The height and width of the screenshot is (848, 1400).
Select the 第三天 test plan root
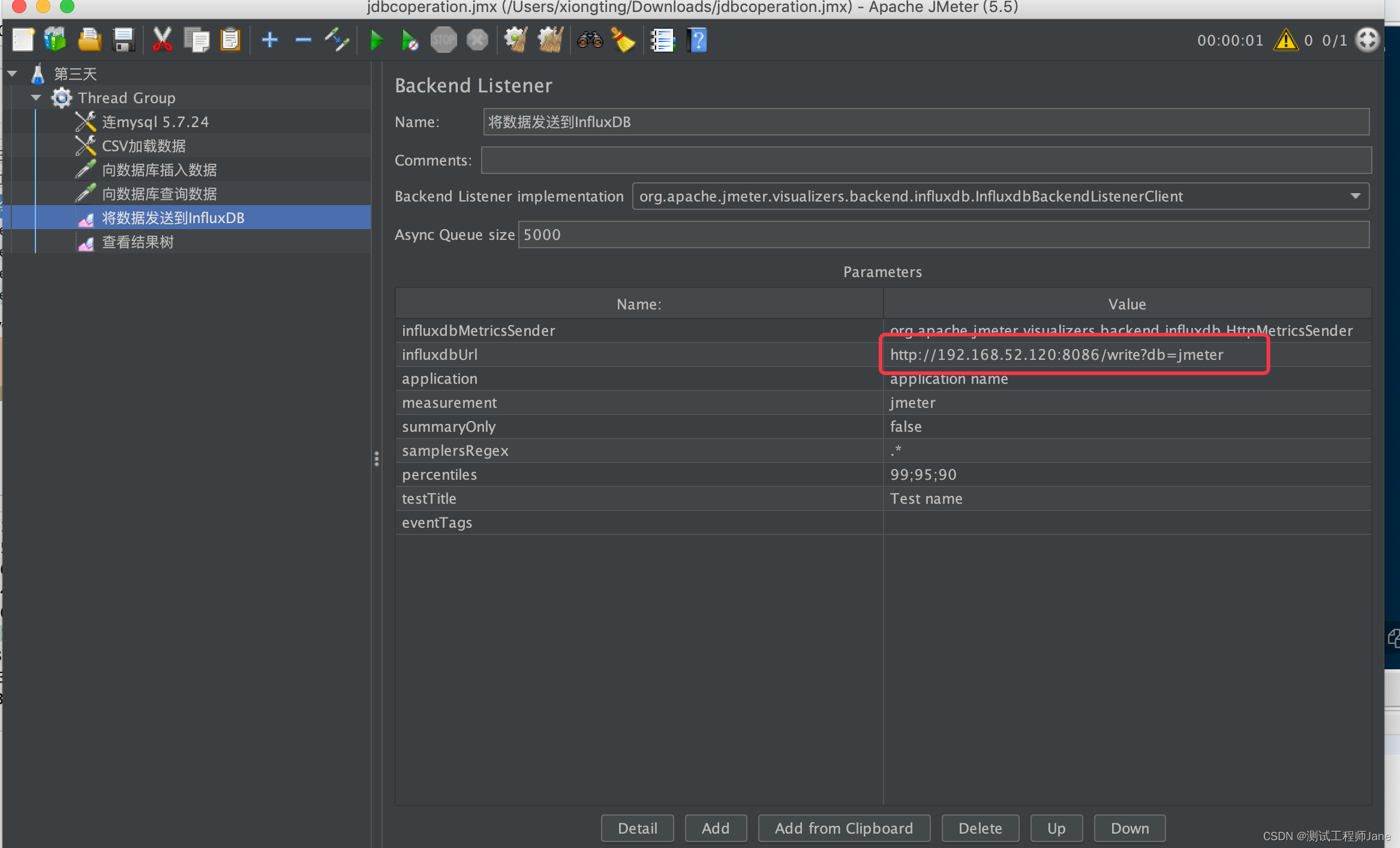click(76, 74)
